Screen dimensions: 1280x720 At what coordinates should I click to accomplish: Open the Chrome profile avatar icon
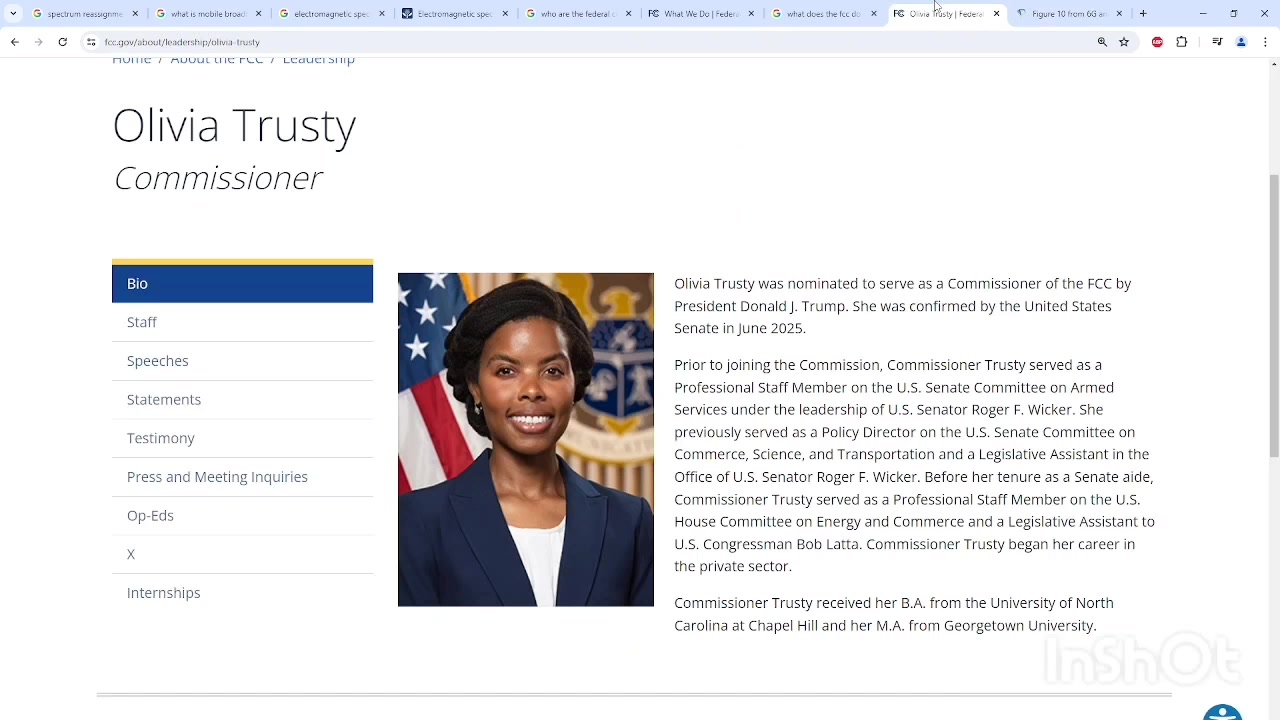(1241, 42)
